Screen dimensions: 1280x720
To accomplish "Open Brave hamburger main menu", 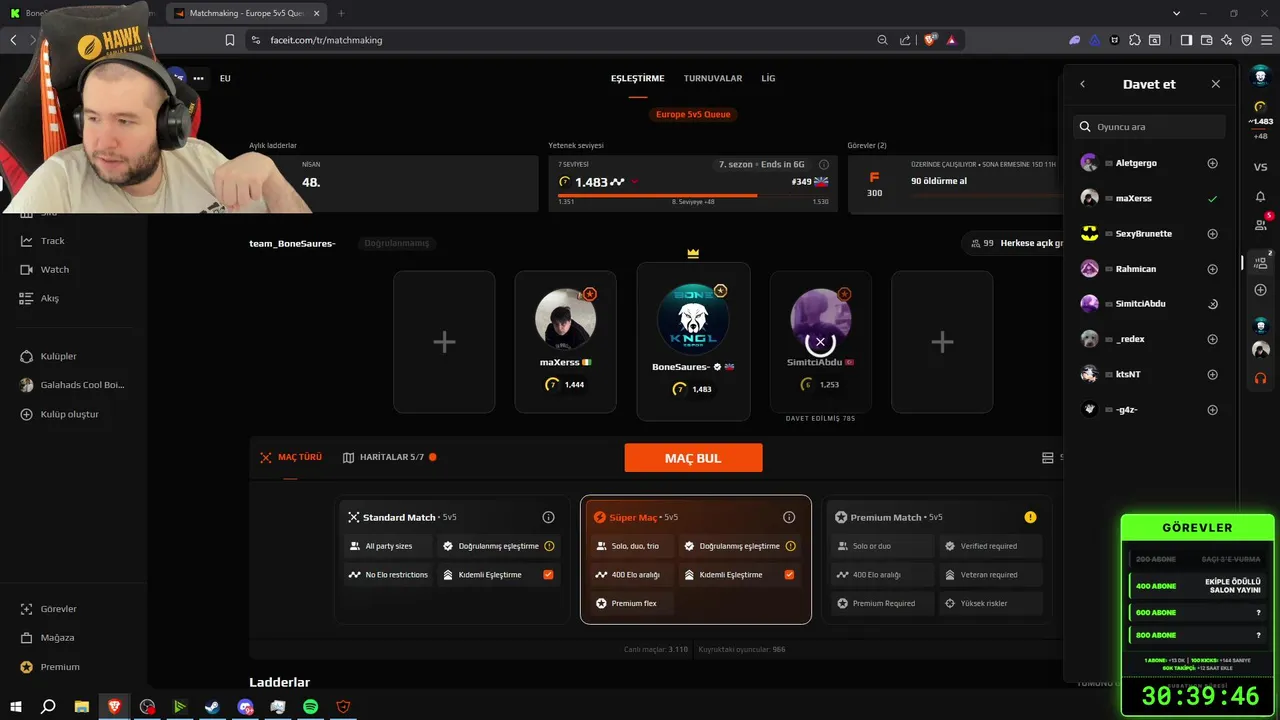I will click(1266, 40).
